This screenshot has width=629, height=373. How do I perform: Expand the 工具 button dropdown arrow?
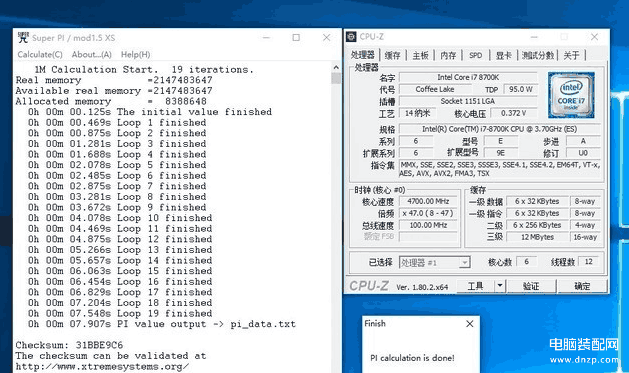pyautogui.click(x=500, y=286)
